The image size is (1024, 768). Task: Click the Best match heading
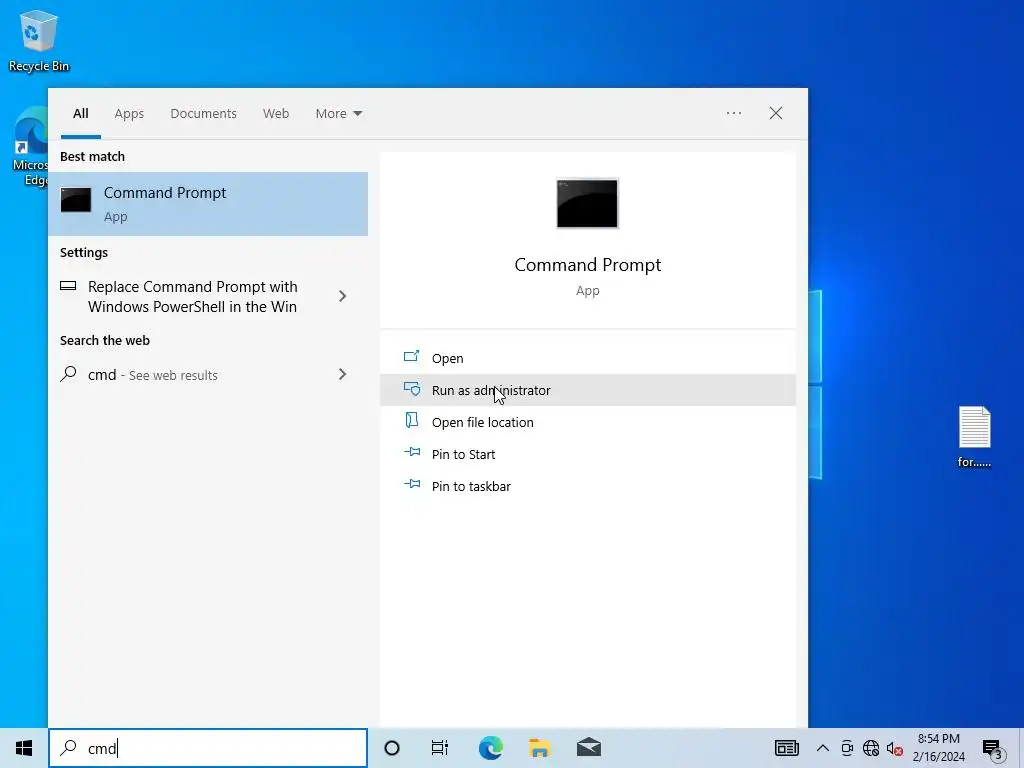92,156
